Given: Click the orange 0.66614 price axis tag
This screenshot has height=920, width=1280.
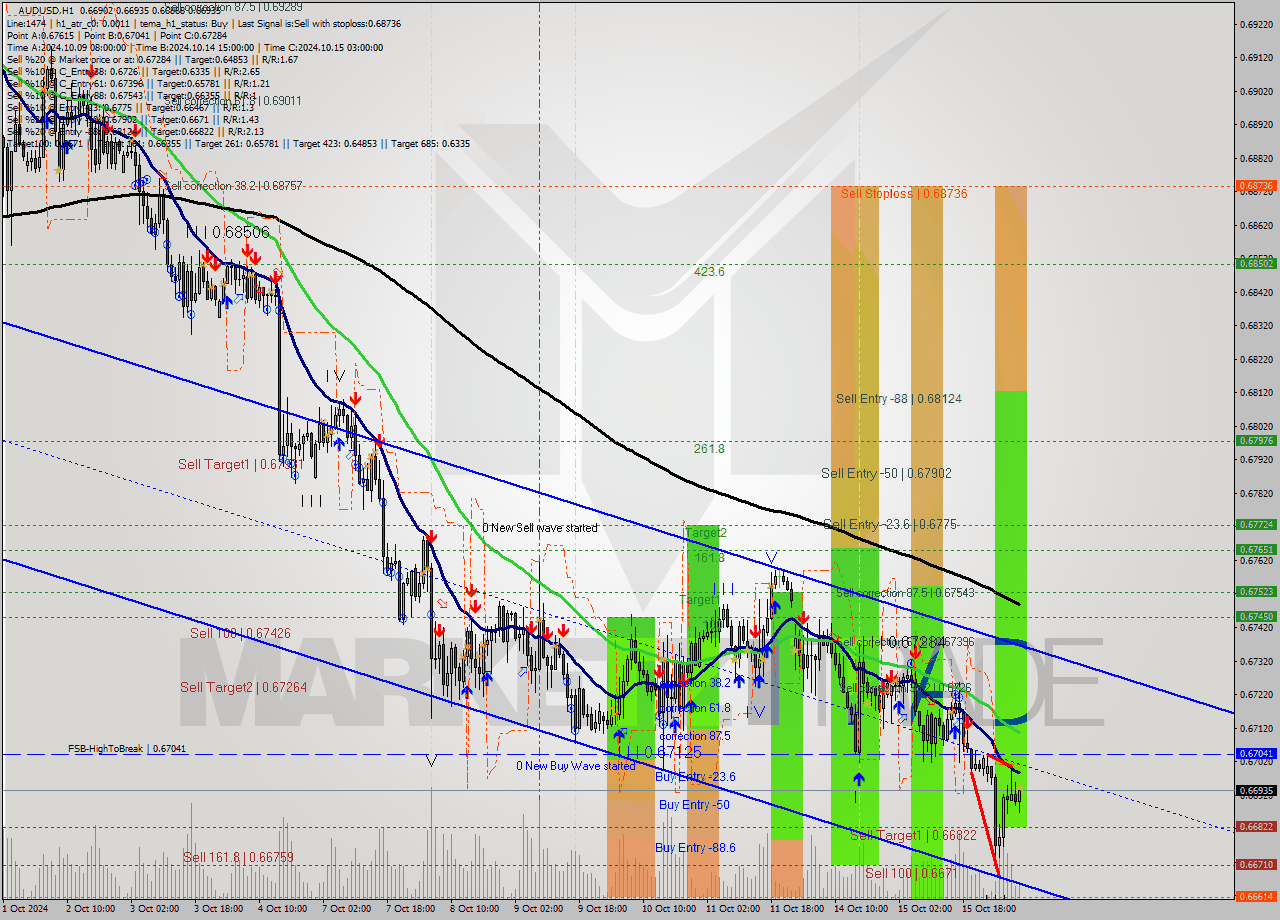Looking at the screenshot, I should (1256, 897).
